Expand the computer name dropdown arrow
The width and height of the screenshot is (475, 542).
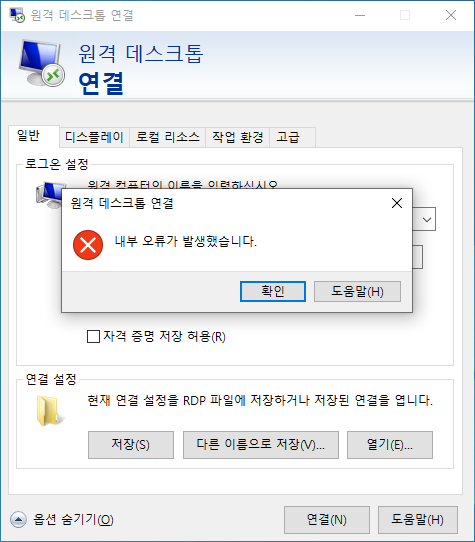pos(427,219)
